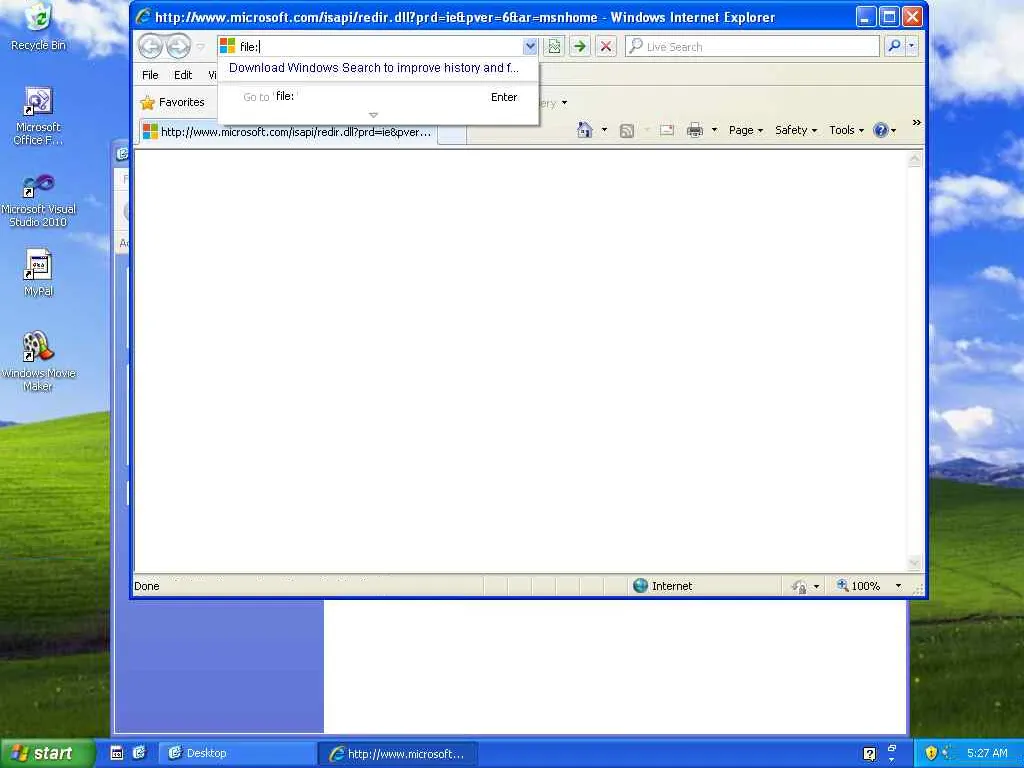
Task: Expand the autocomplete list chevron
Action: [x=374, y=115]
